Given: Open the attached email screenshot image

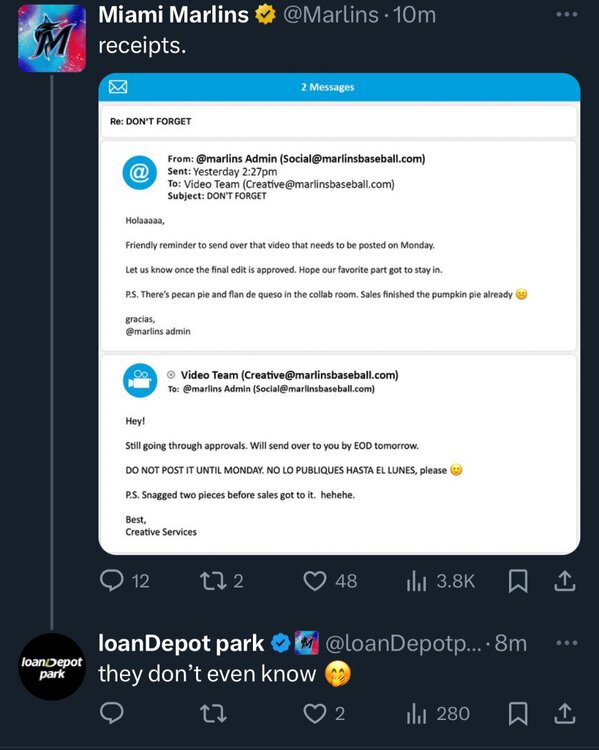Looking at the screenshot, I should 339,314.
